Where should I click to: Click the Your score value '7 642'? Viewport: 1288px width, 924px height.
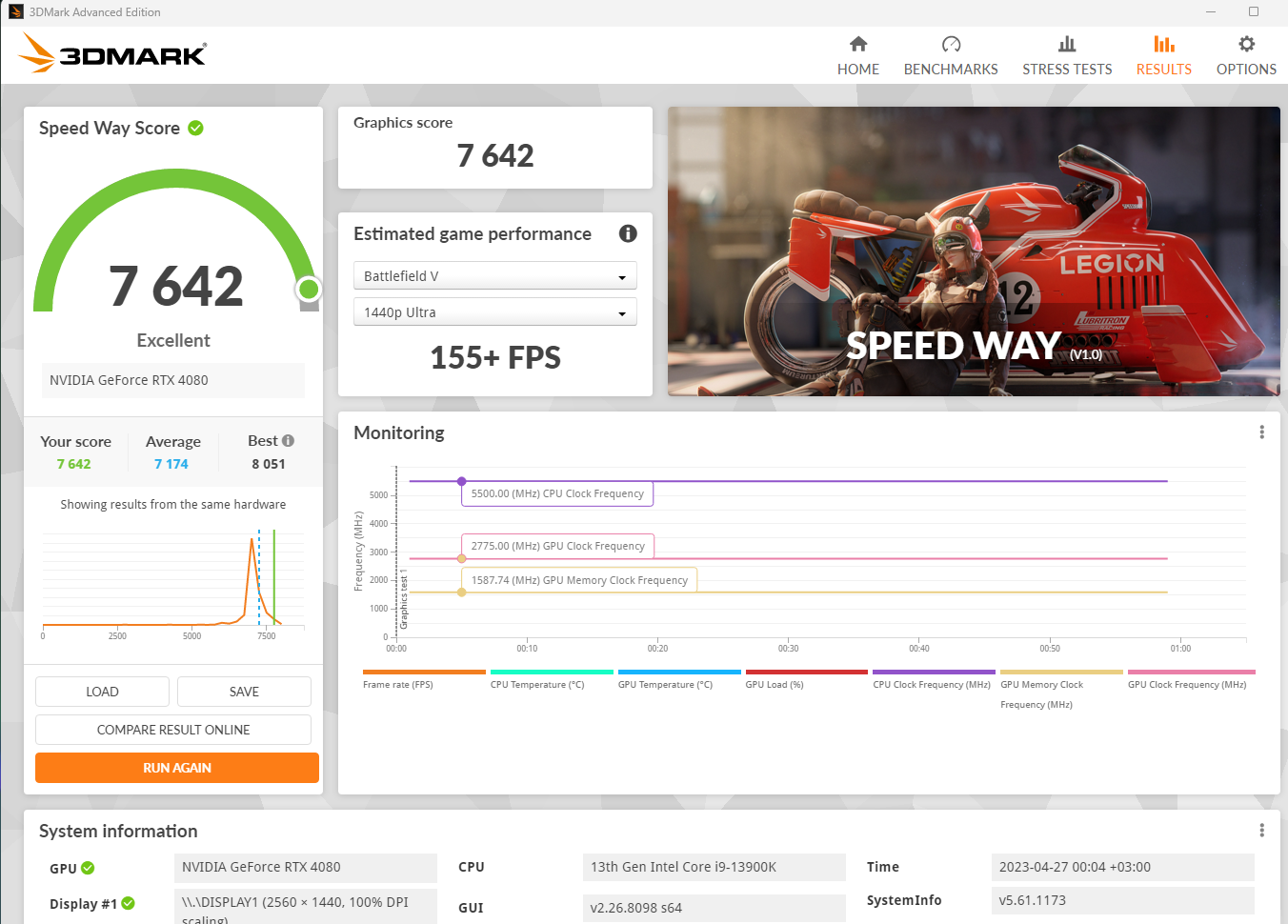73,464
